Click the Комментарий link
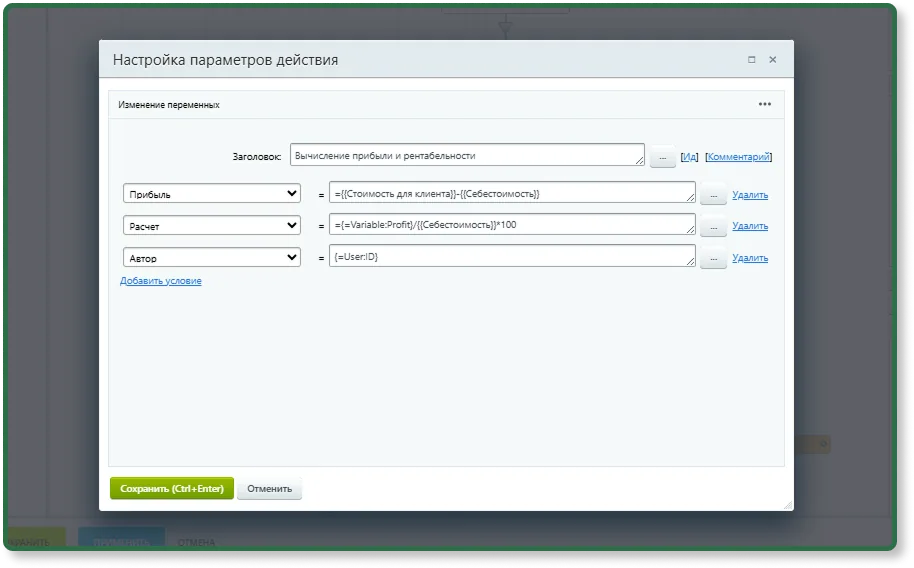914x568 pixels. [738, 157]
